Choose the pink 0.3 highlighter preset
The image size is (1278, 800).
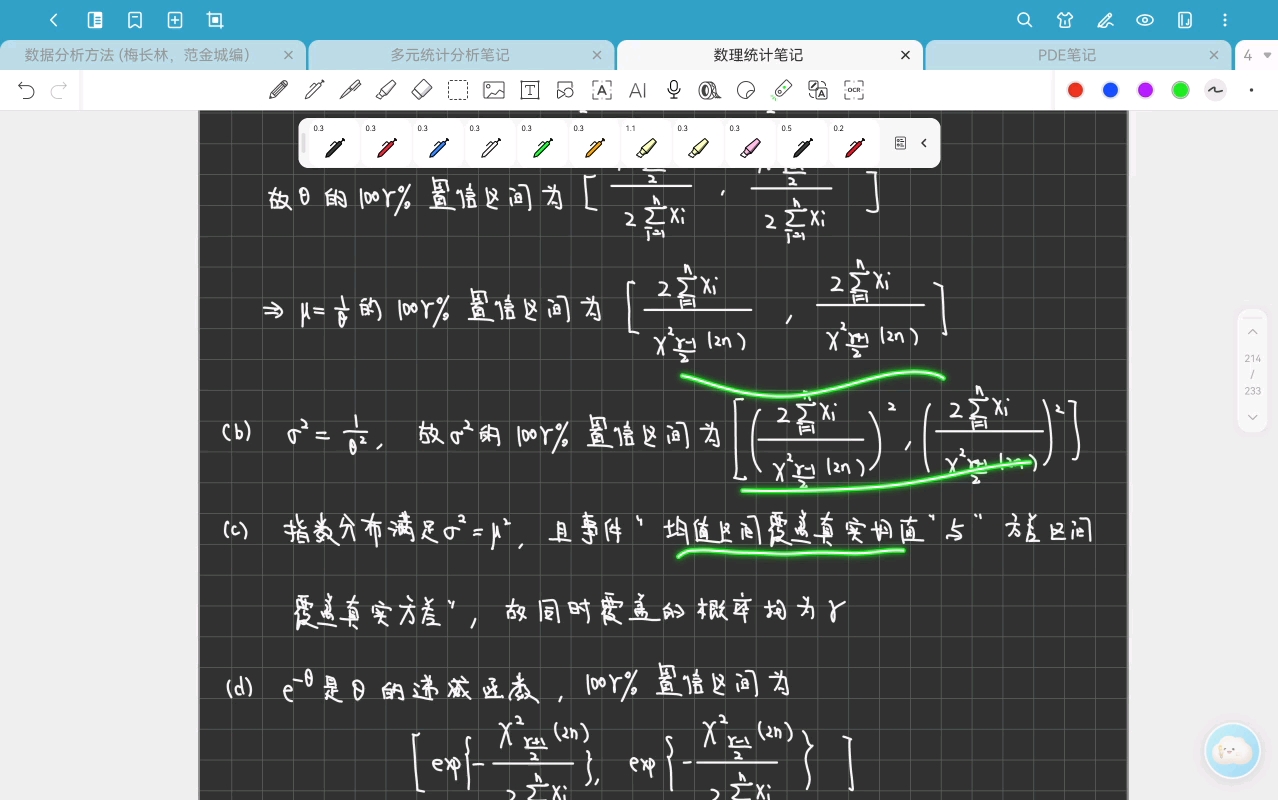click(x=750, y=144)
